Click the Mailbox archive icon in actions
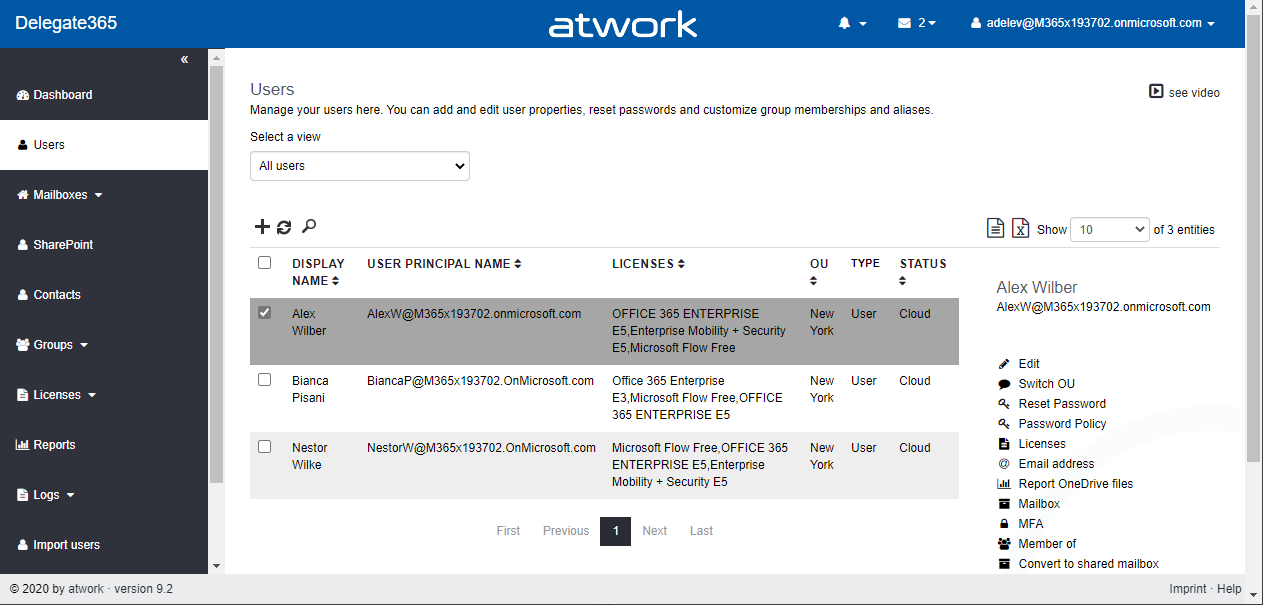1263x605 pixels. 1004,504
